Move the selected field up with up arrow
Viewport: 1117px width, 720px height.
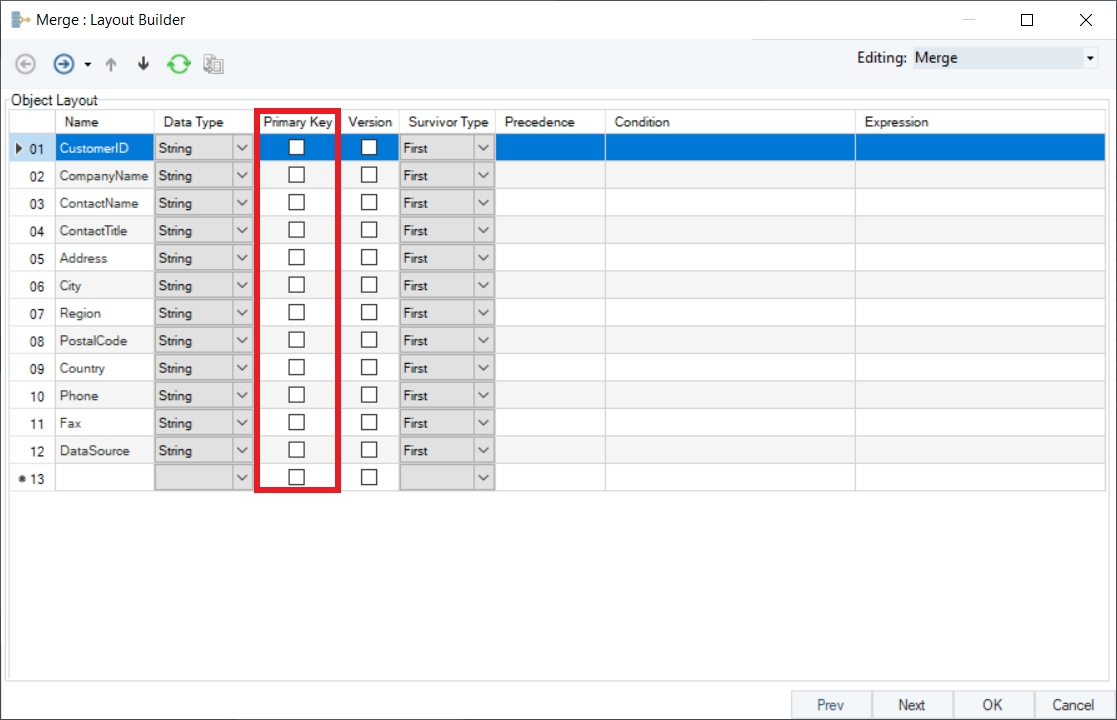[x=111, y=64]
